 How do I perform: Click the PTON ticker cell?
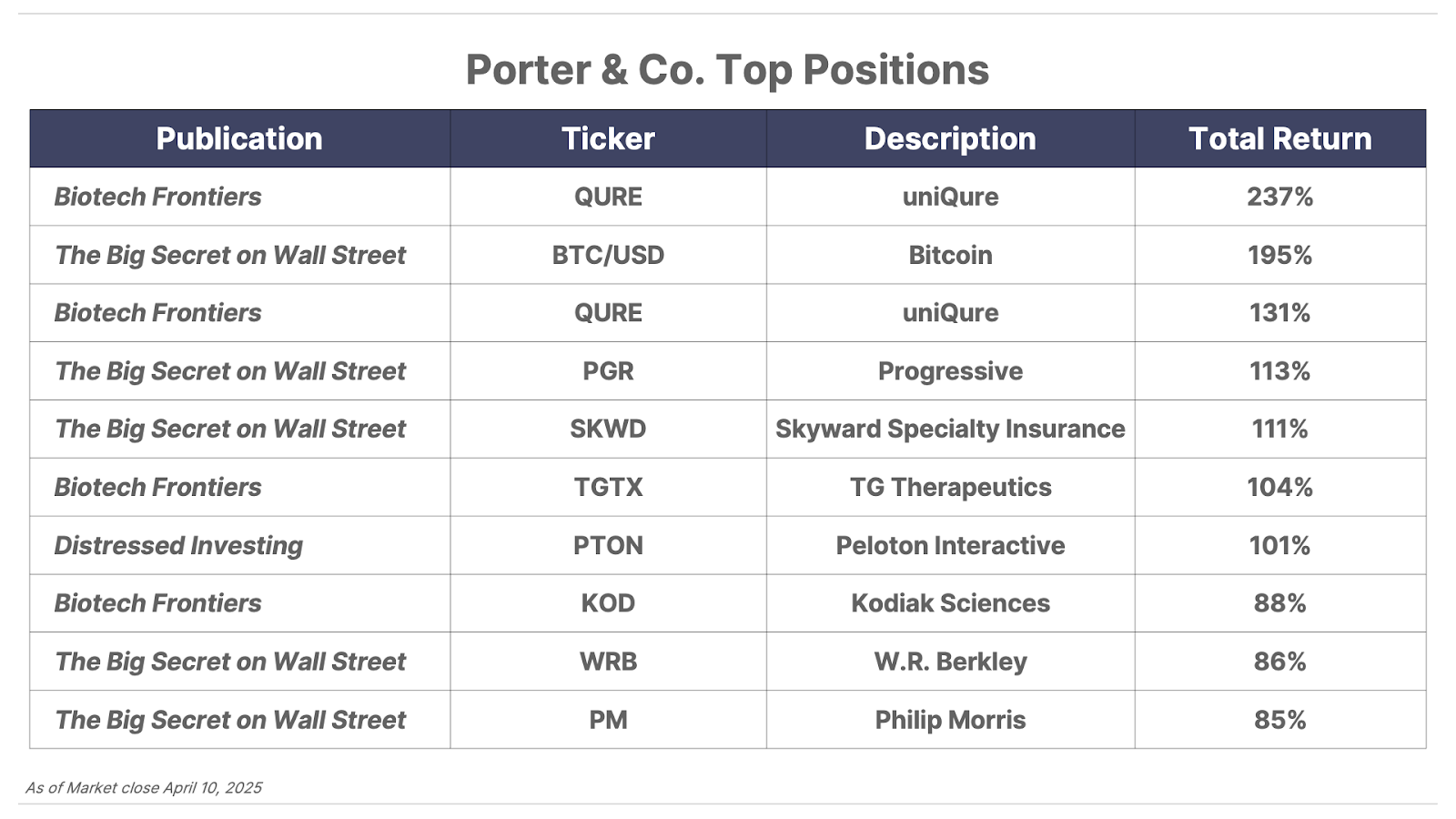point(608,545)
